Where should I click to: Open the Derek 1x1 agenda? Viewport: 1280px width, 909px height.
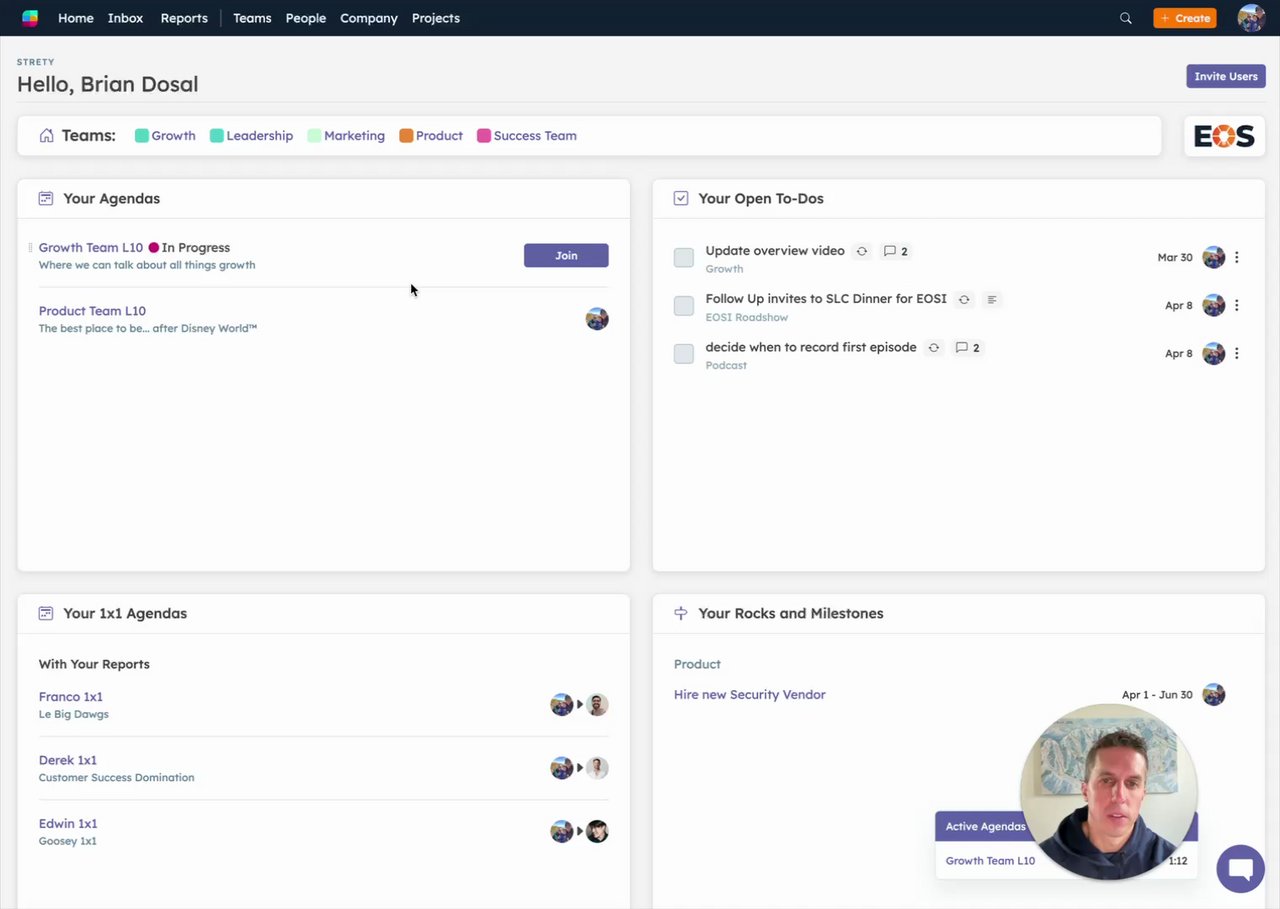(68, 760)
